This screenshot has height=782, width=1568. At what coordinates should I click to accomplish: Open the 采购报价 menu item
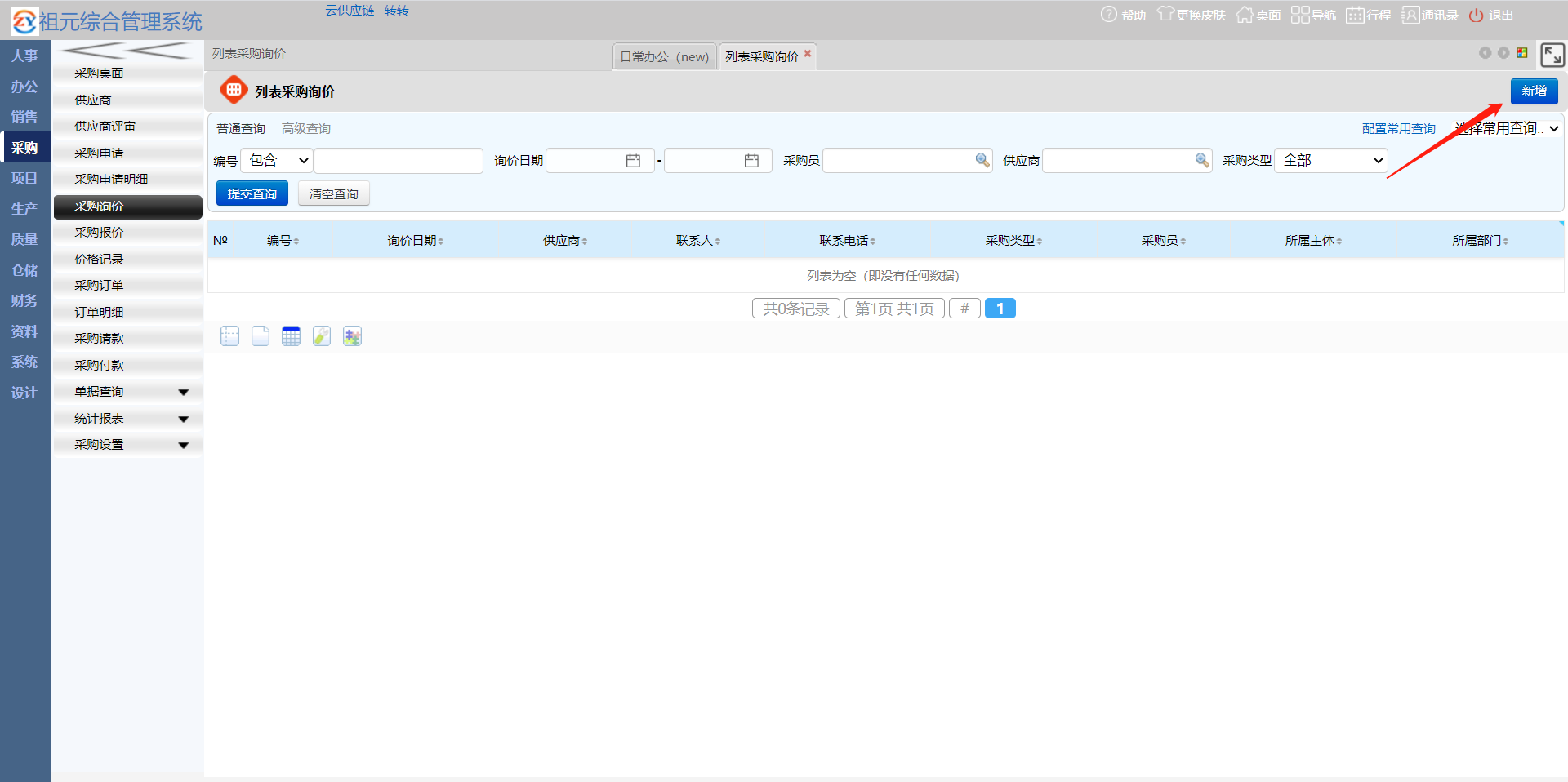[128, 233]
